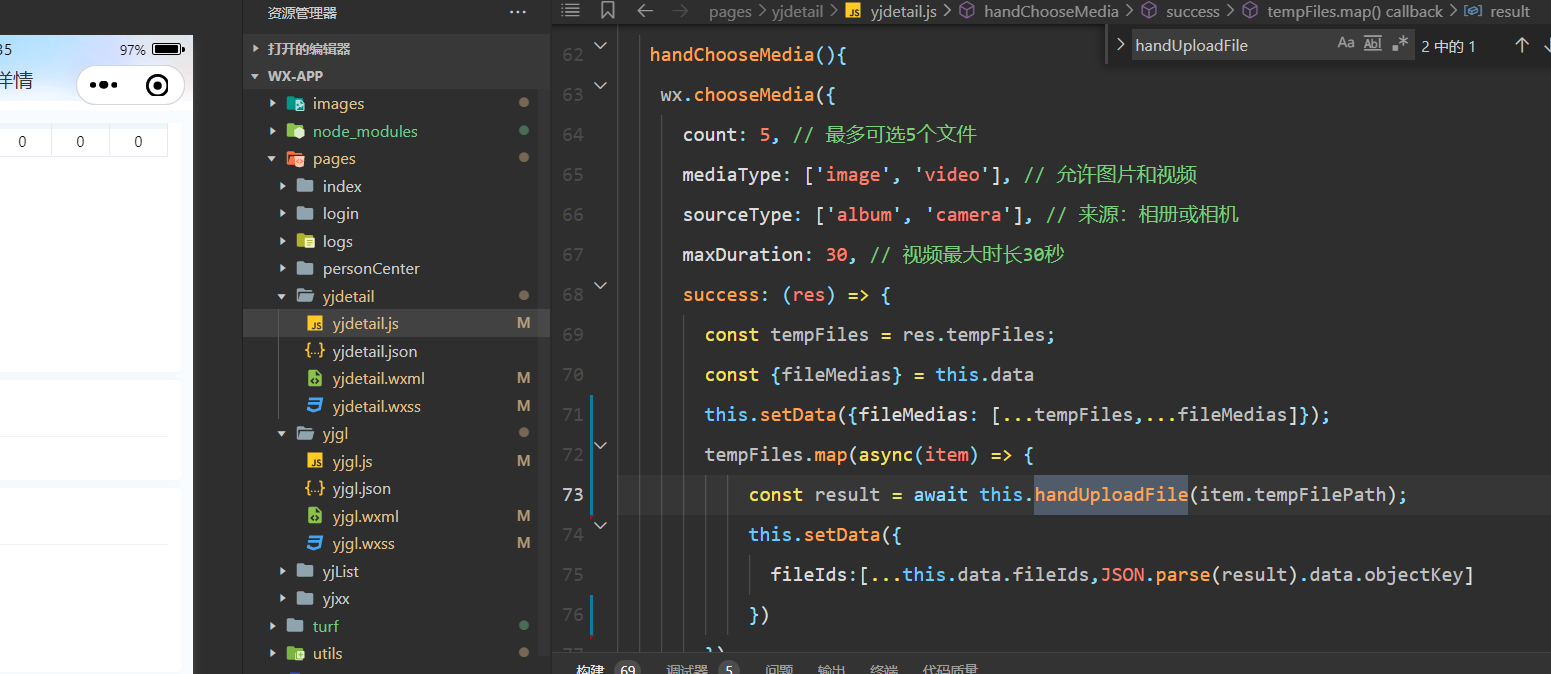Navigate back with the left arrow
1551x674 pixels.
[x=645, y=11]
